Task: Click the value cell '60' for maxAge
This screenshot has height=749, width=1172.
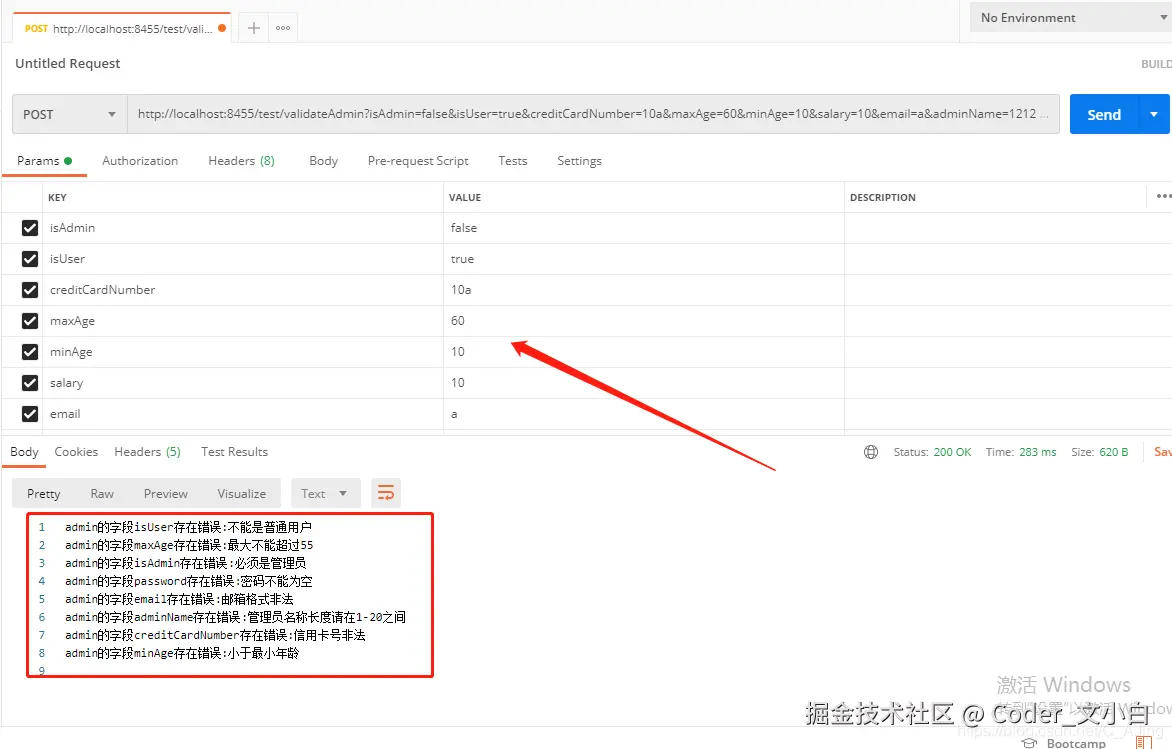Action: click(x=644, y=321)
